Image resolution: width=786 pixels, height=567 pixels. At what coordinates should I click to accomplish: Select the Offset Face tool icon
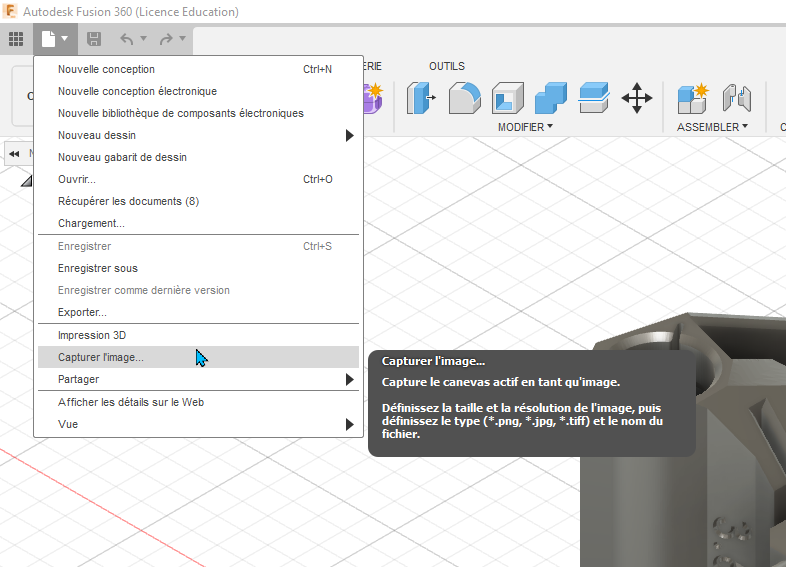(594, 98)
